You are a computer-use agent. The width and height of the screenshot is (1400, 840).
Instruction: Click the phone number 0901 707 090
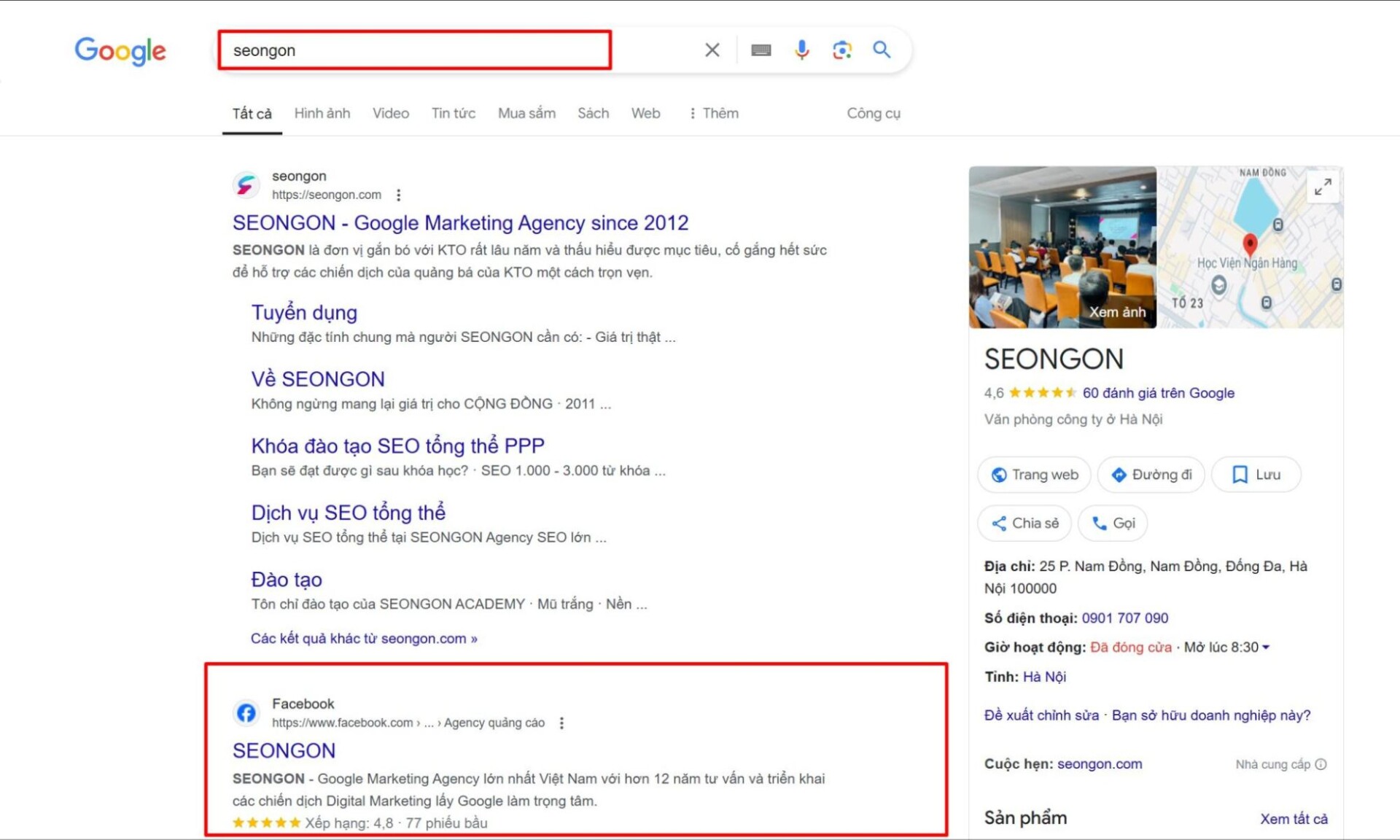[x=1124, y=618]
